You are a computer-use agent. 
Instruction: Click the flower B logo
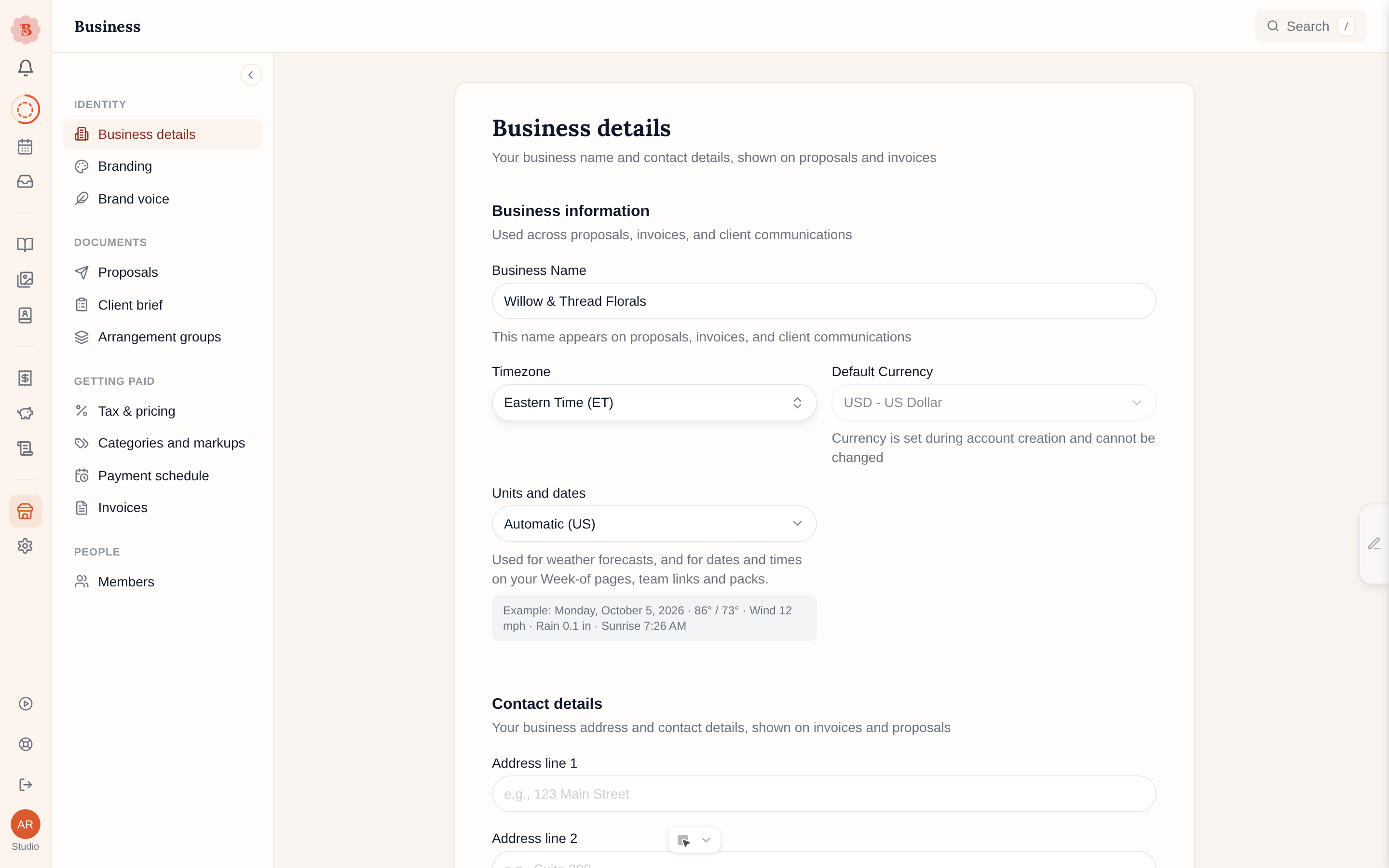click(x=25, y=29)
